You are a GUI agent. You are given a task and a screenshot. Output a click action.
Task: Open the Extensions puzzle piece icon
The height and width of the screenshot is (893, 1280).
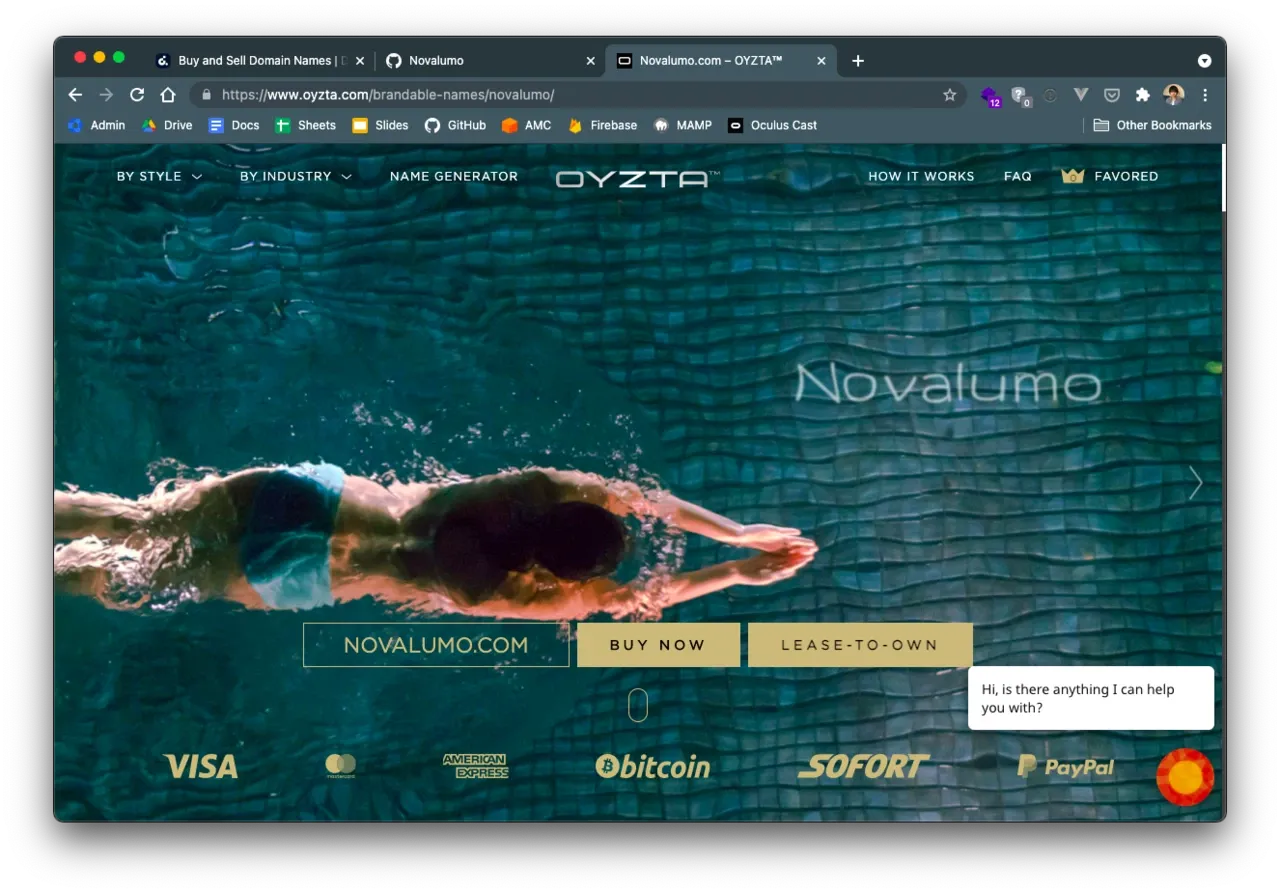pos(1142,95)
